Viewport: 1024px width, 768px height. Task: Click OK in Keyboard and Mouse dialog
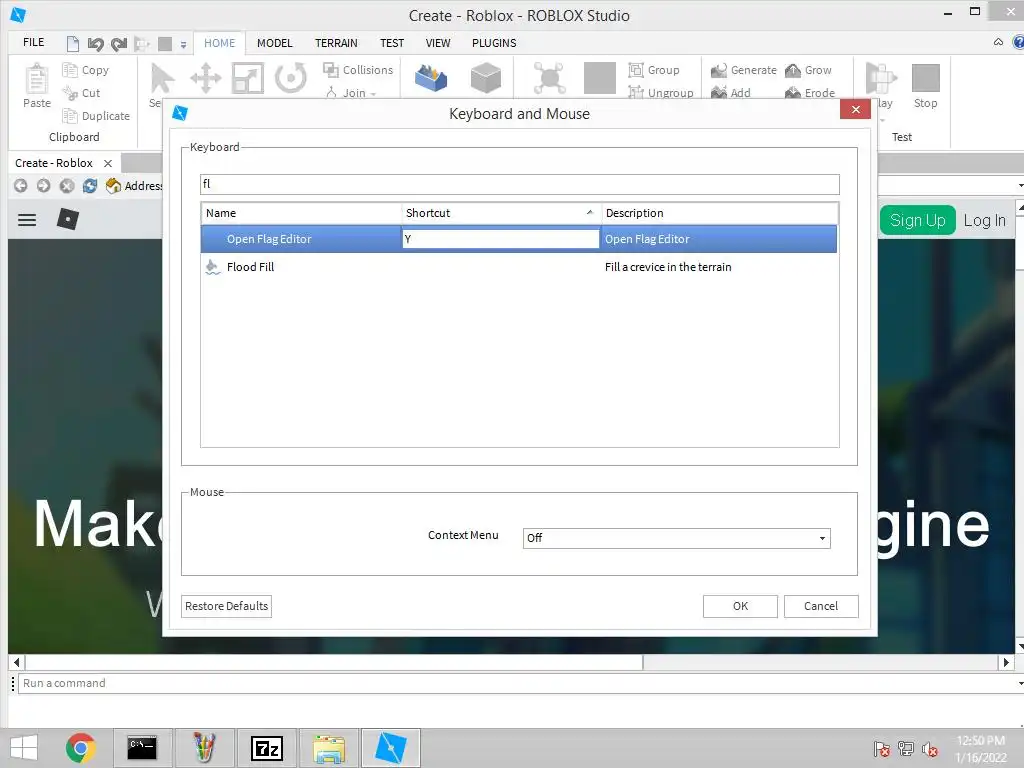pos(740,606)
